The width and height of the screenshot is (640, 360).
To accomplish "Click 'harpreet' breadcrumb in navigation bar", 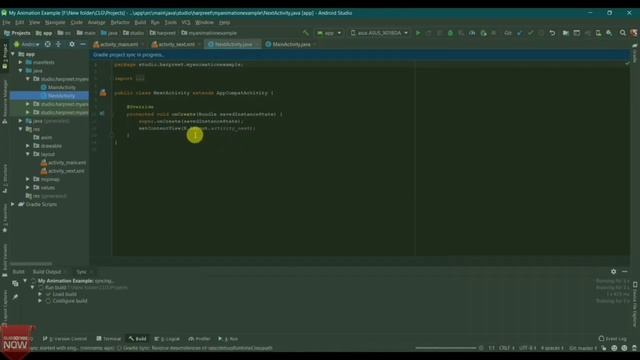I will pos(162,33).
